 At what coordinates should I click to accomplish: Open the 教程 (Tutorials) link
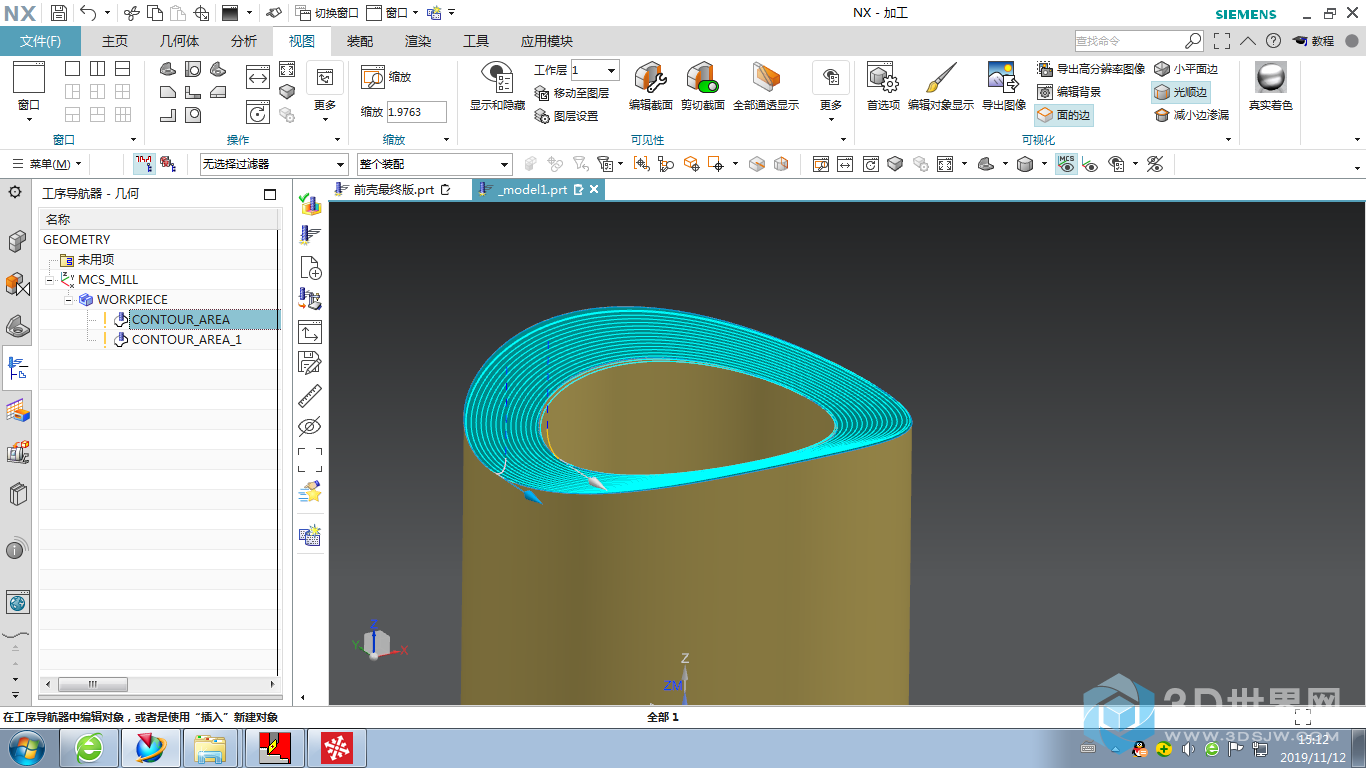click(1313, 41)
